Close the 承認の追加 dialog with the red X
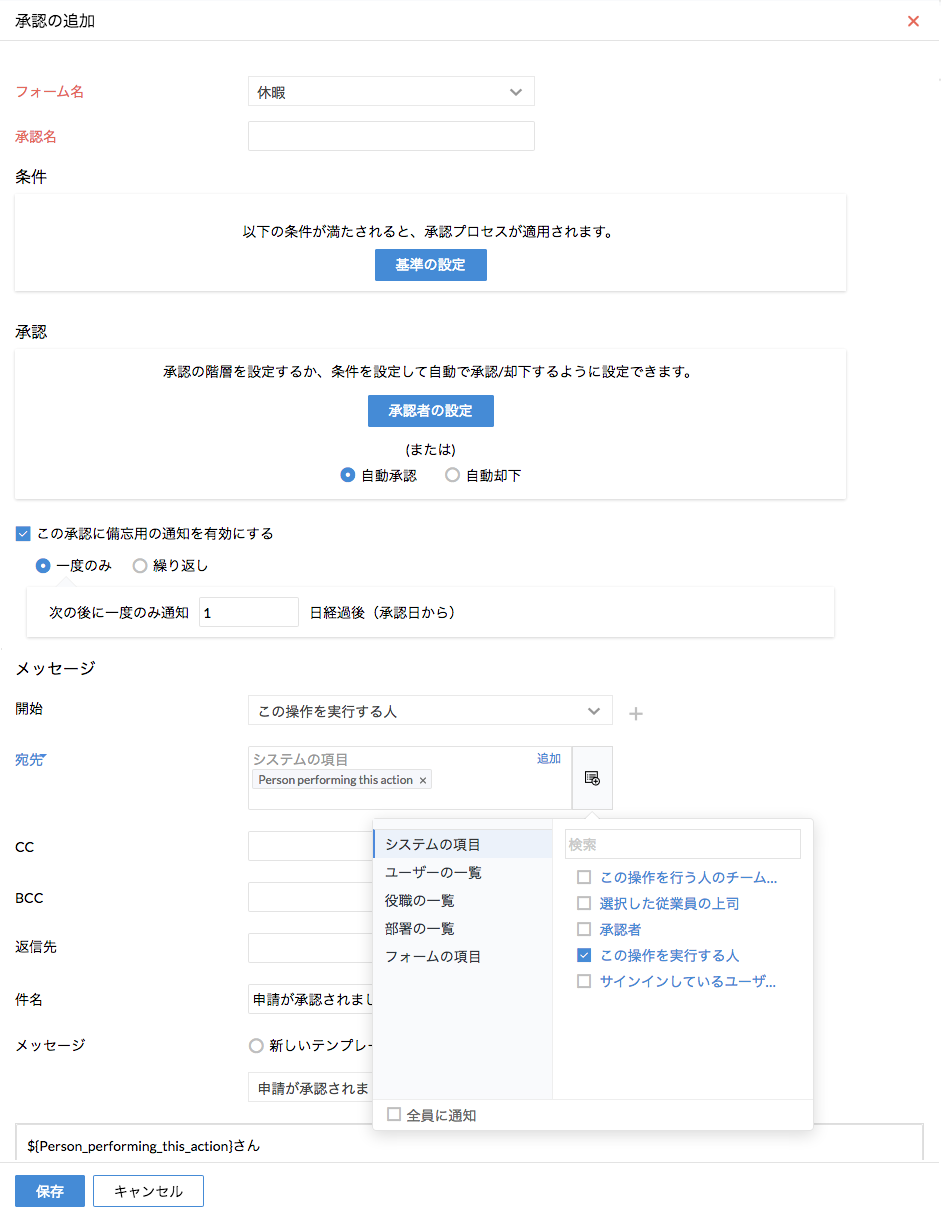The image size is (941, 1220). click(x=913, y=21)
